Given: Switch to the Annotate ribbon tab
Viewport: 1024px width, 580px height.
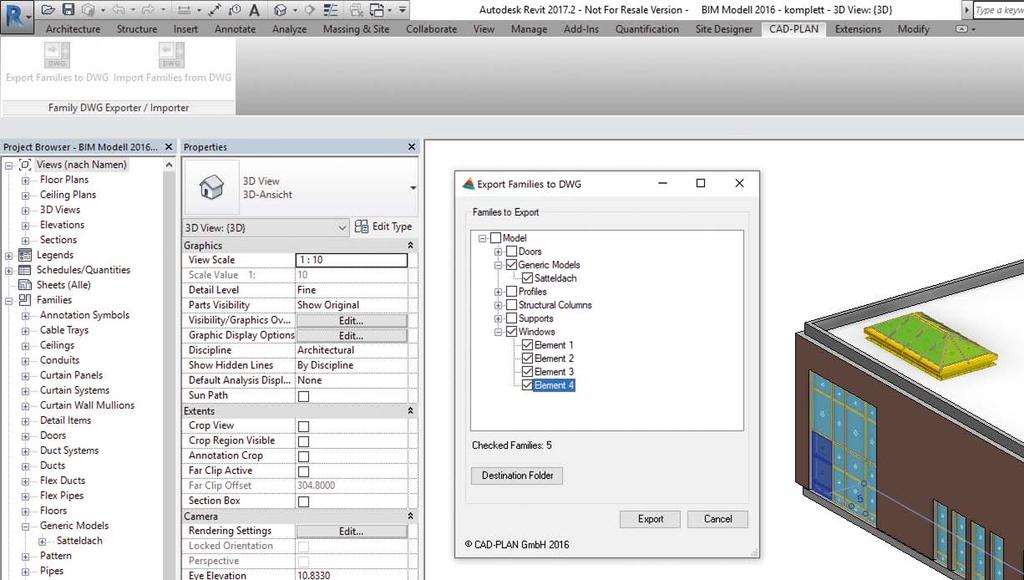Looking at the screenshot, I should click(x=235, y=29).
